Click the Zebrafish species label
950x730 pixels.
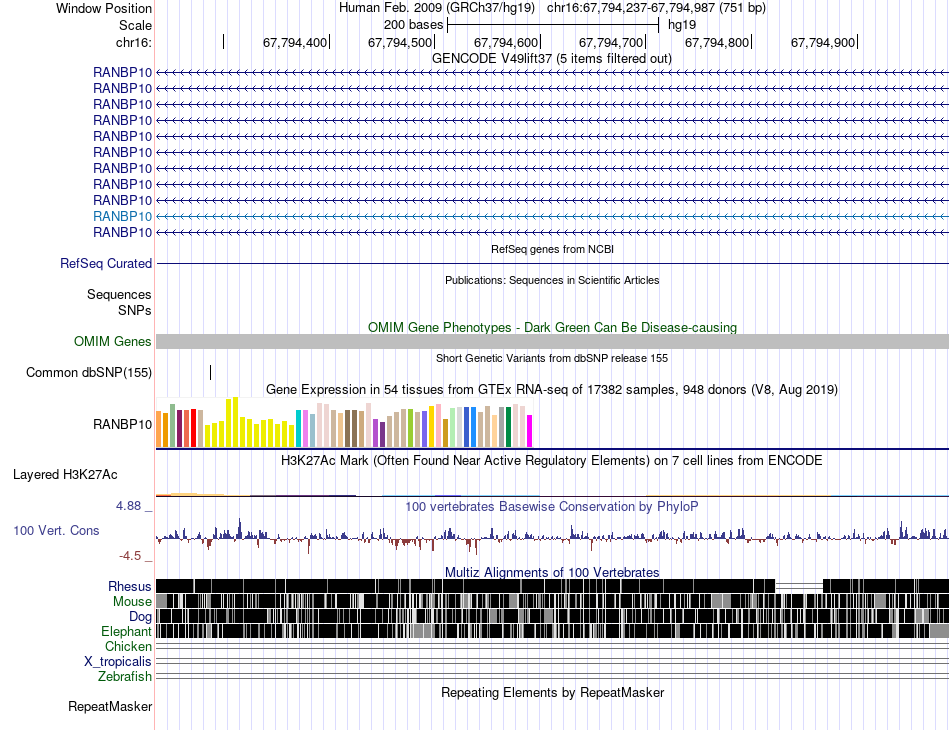tap(125, 677)
